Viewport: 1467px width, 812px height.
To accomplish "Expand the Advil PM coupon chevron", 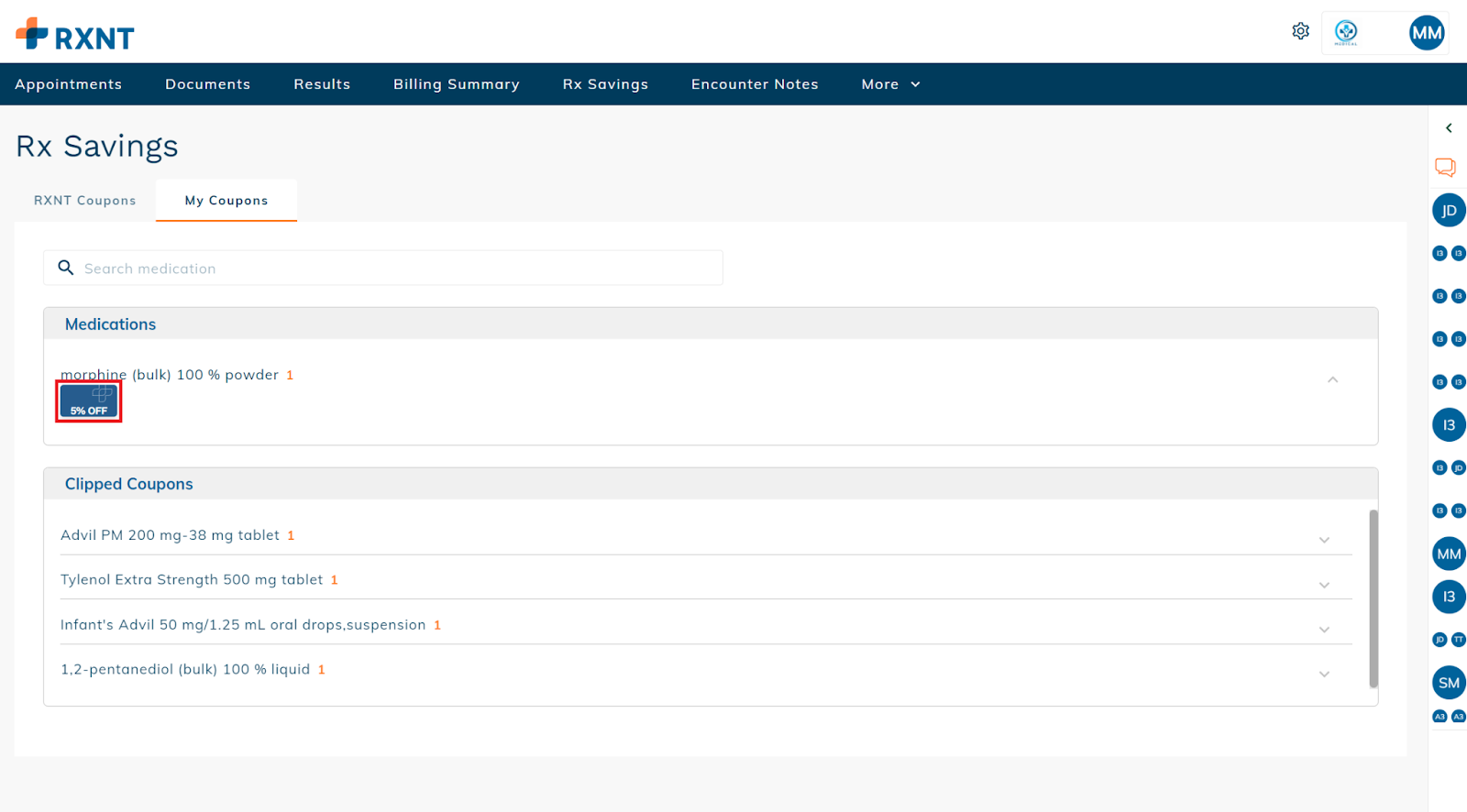I will coord(1324,540).
